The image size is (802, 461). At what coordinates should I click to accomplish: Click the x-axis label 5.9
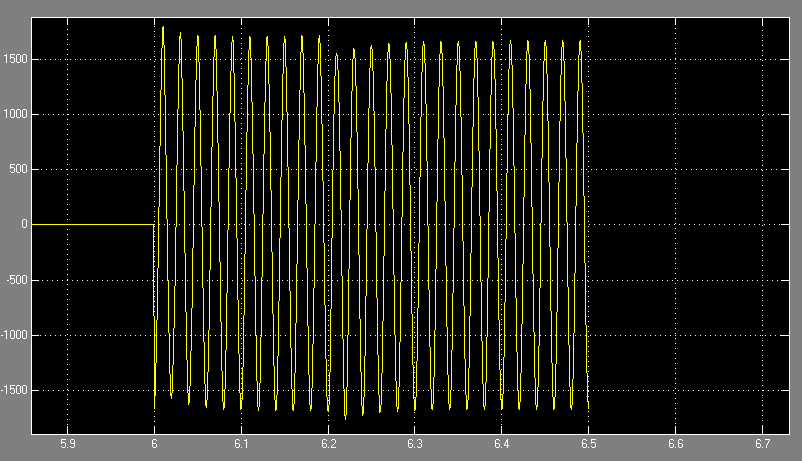68,444
